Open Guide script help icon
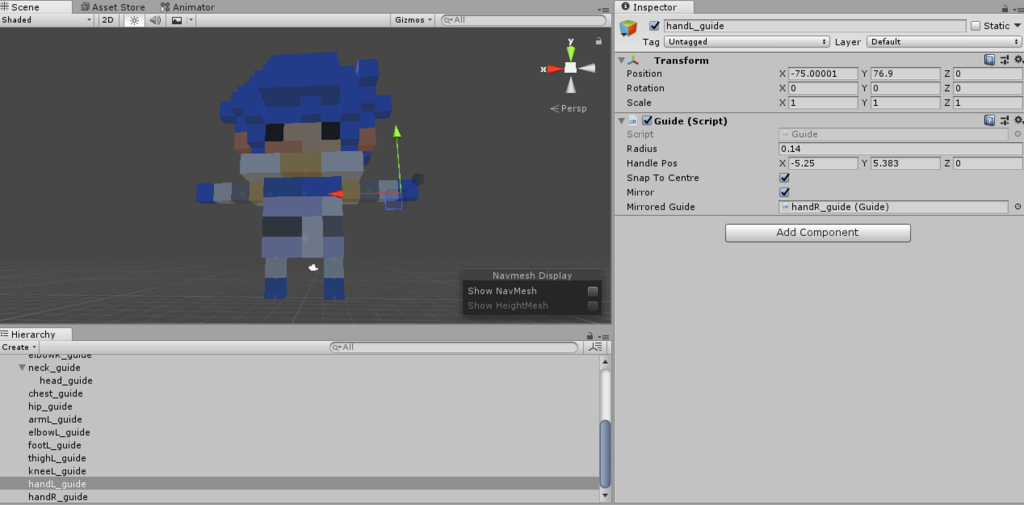This screenshot has height=505, width=1024. tap(989, 121)
